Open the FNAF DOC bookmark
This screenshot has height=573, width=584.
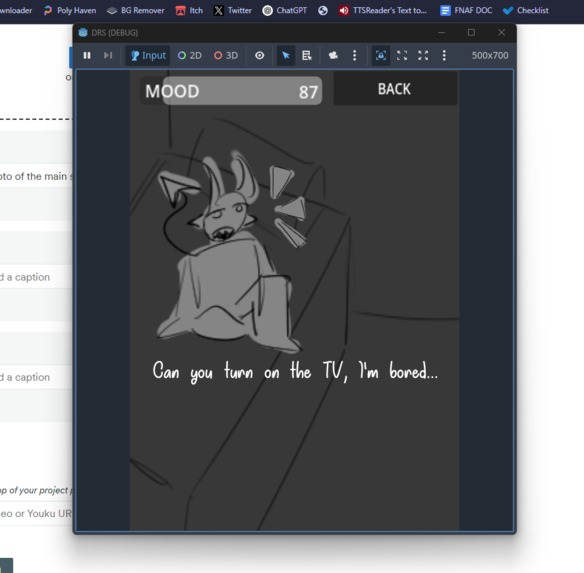point(466,10)
